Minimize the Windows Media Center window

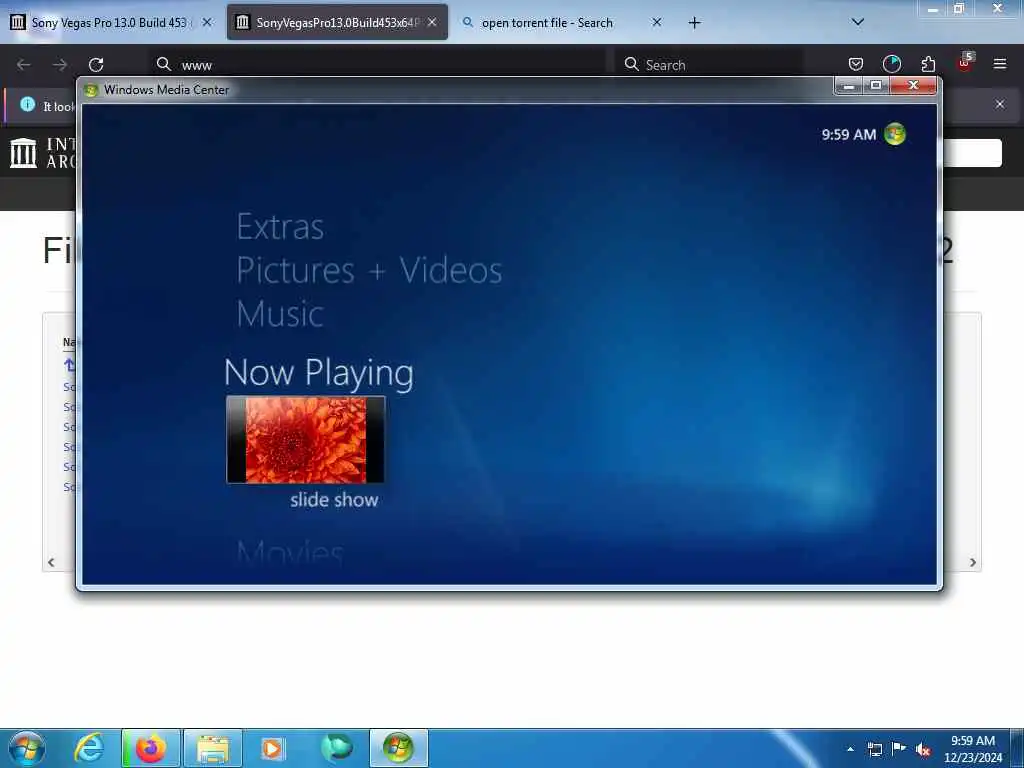coord(848,86)
